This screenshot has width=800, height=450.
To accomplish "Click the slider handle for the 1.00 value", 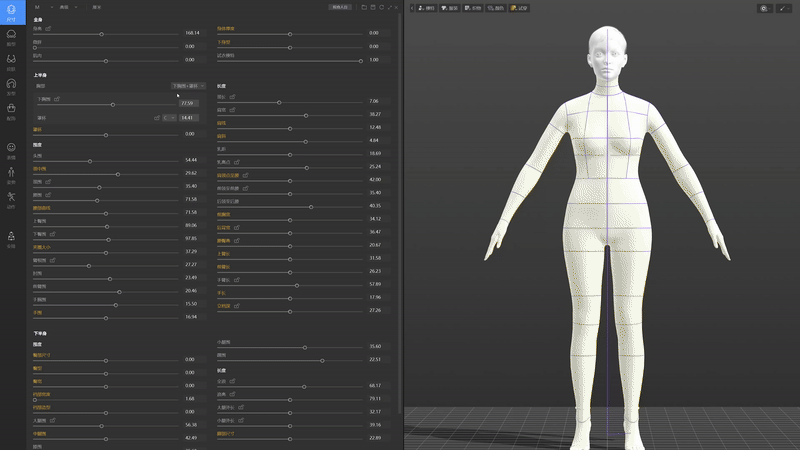I will (361, 61).
